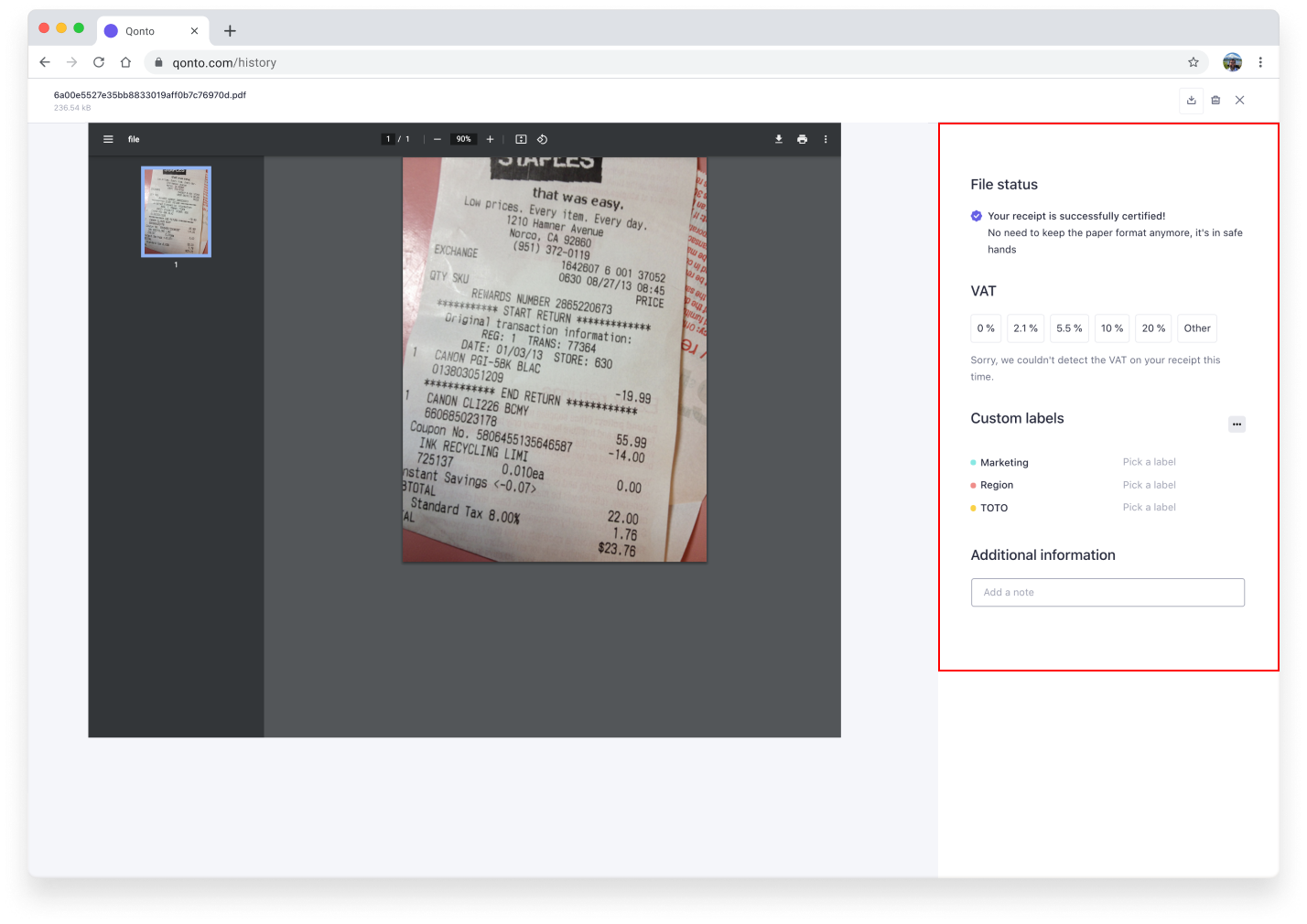Viewport: 1307px width, 924px height.
Task: Close the Qonto browser tab
Action: [194, 31]
